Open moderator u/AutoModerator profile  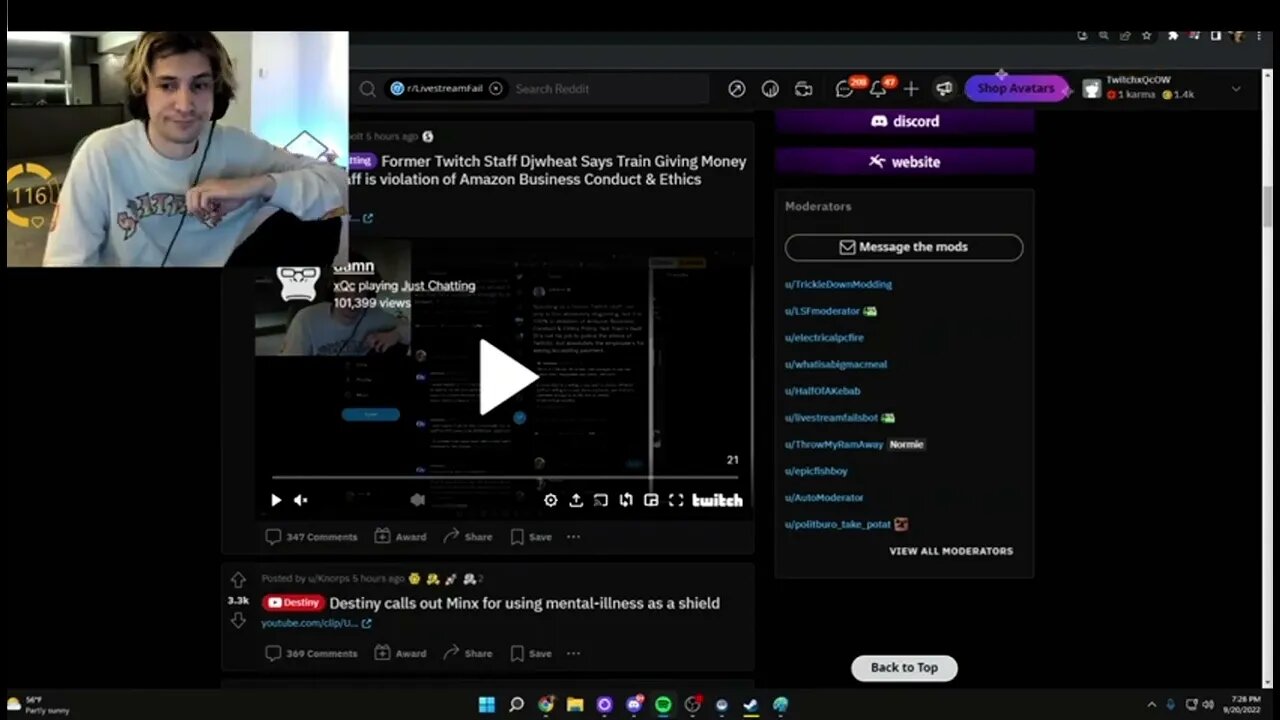click(824, 497)
